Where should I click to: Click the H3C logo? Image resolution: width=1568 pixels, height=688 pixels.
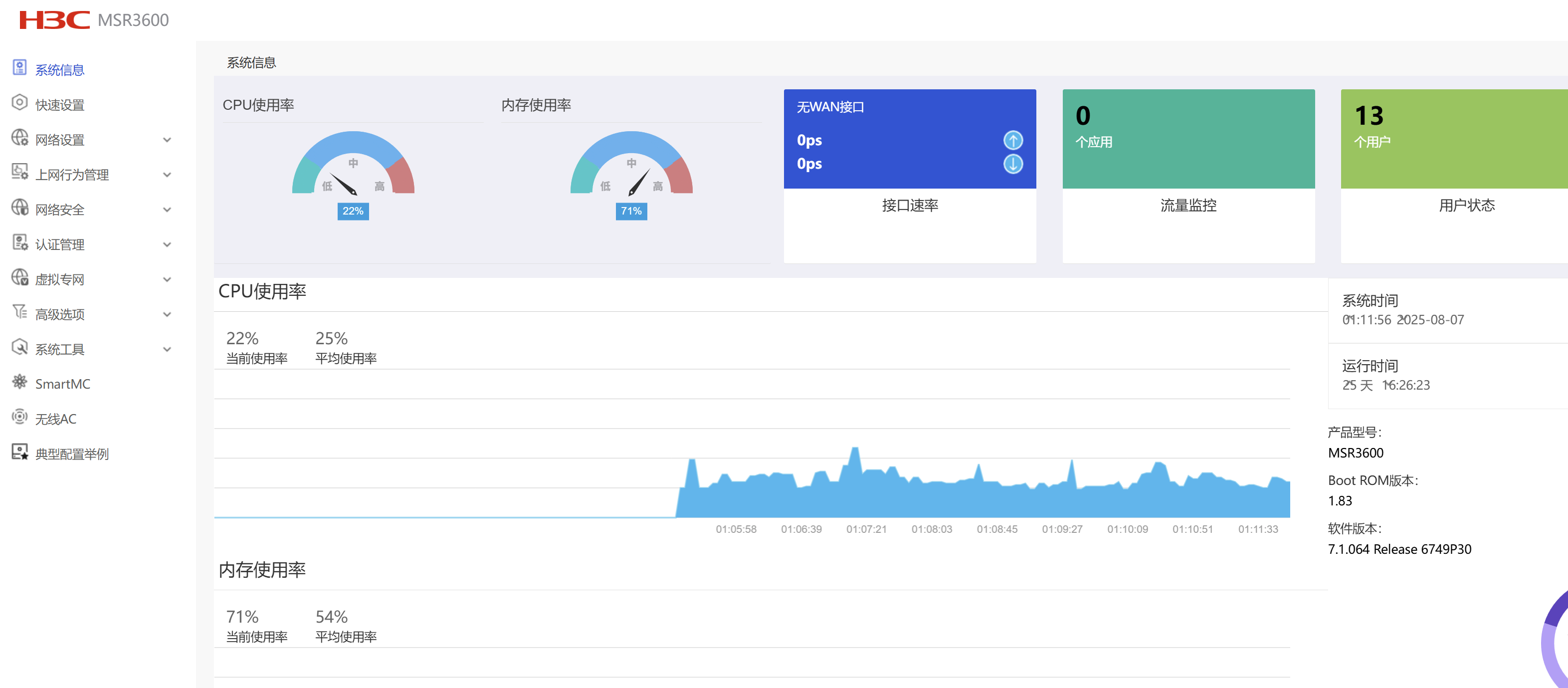pyautogui.click(x=54, y=20)
